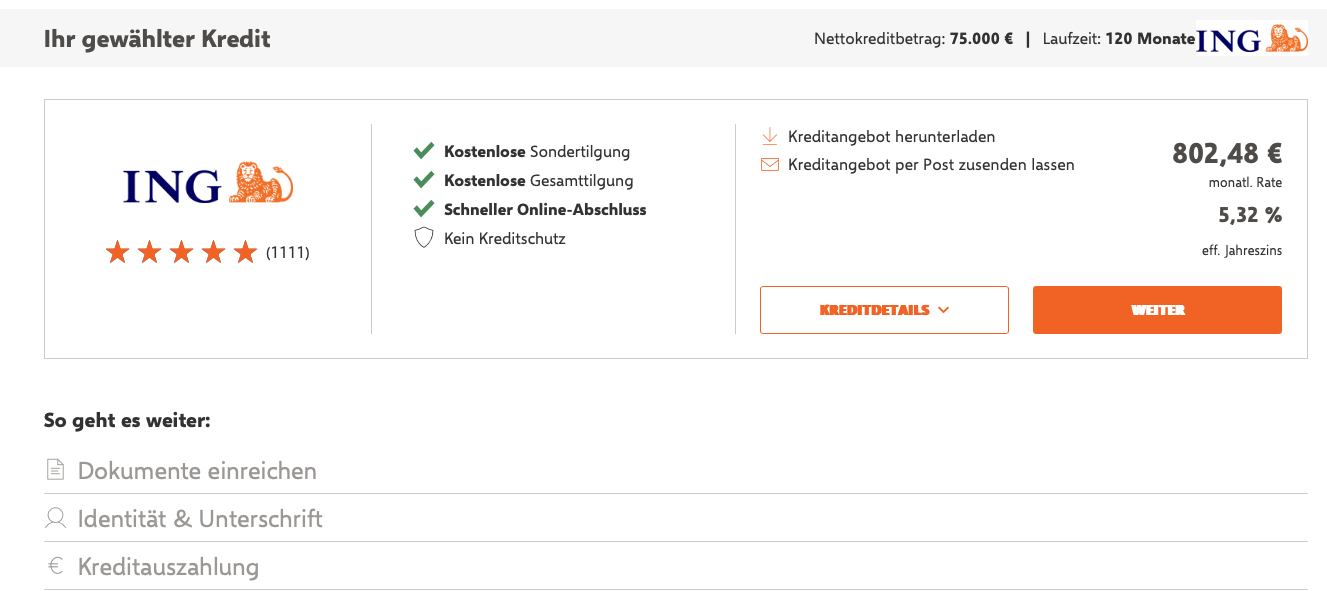Select Kreditangebot per Post zusenden lassen
Image resolution: width=1327 pixels, height=597 pixels.
[x=931, y=165]
